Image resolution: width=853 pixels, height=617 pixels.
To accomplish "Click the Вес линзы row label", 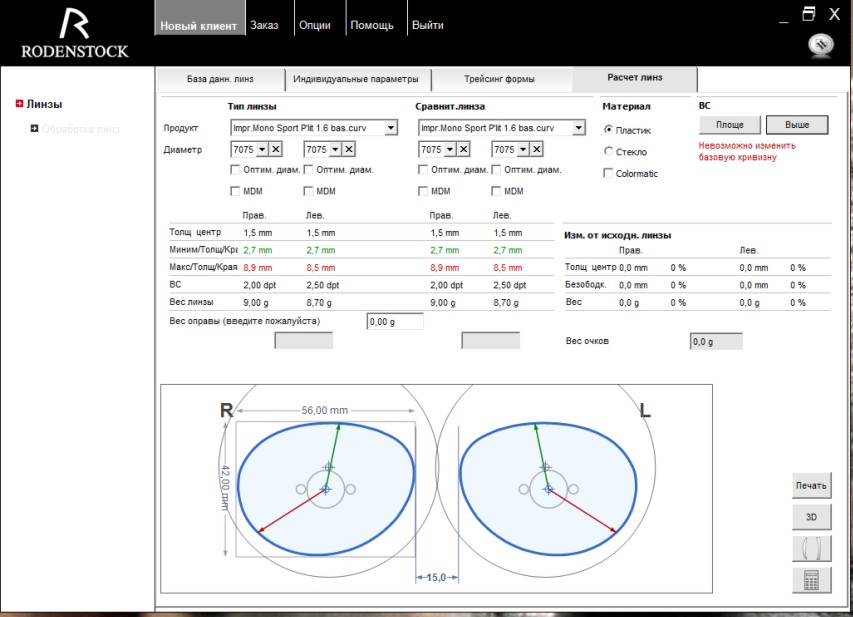I will click(191, 302).
